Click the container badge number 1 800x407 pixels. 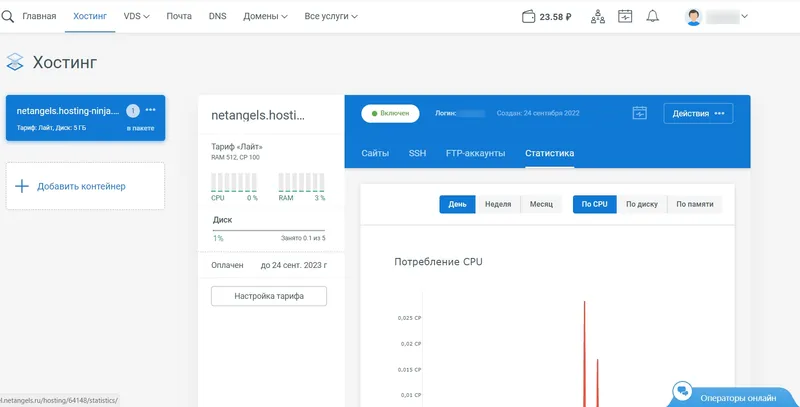point(133,110)
